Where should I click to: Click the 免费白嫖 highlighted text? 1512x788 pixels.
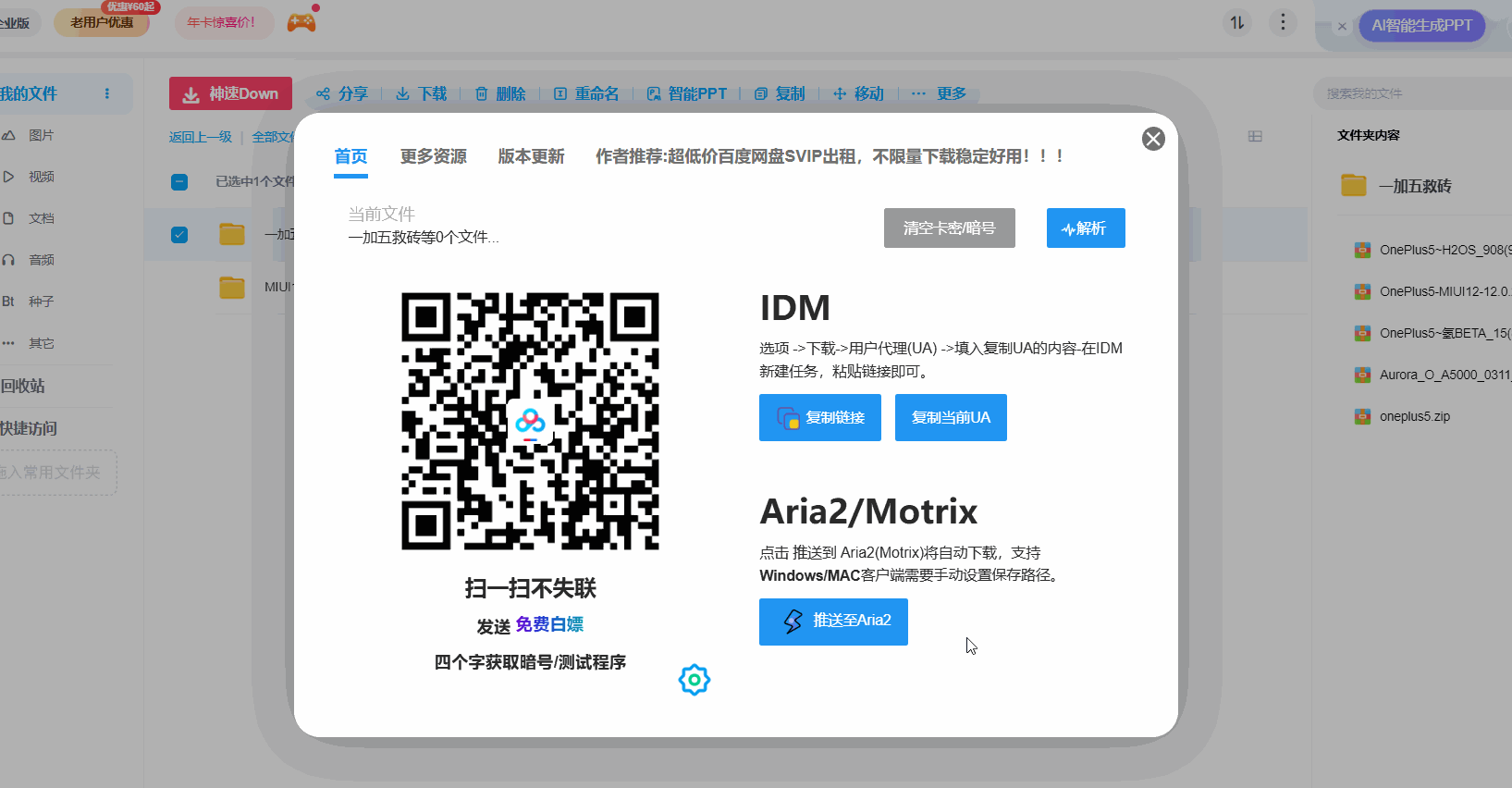click(549, 624)
